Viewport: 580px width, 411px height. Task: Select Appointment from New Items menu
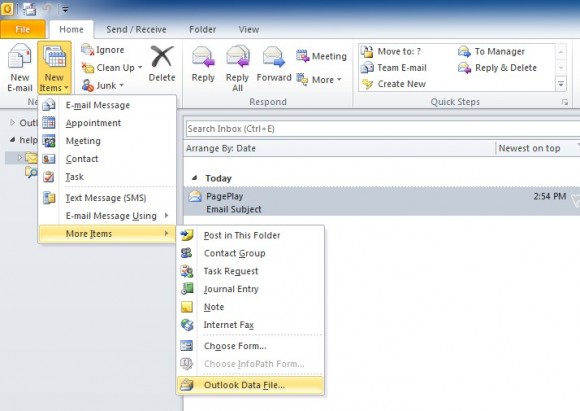tap(107, 123)
